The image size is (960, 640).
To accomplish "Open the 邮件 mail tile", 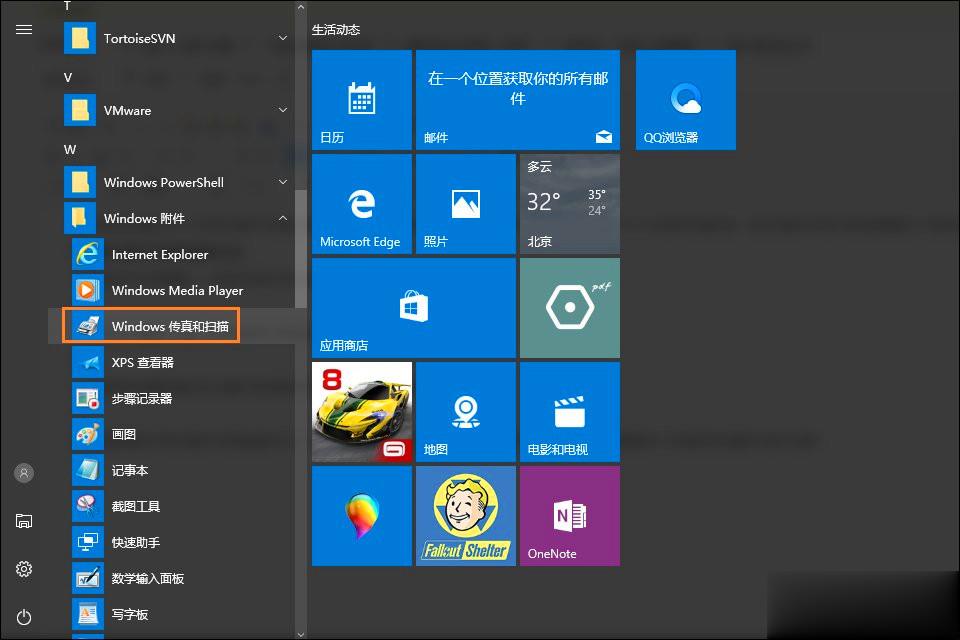I will [x=518, y=100].
